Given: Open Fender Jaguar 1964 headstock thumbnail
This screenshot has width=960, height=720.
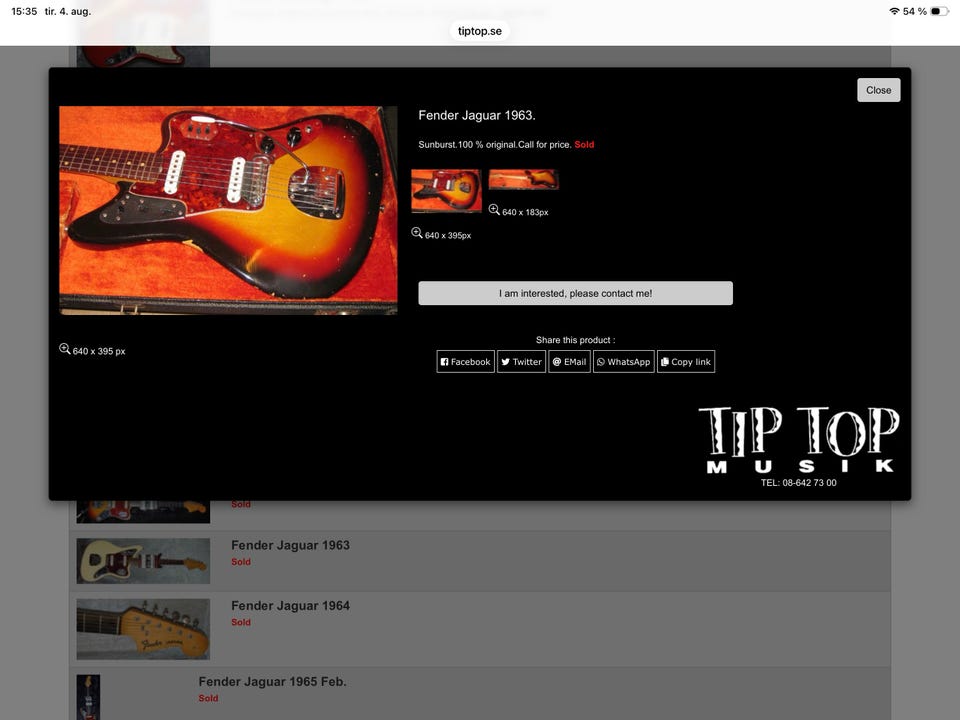Looking at the screenshot, I should pos(143,629).
